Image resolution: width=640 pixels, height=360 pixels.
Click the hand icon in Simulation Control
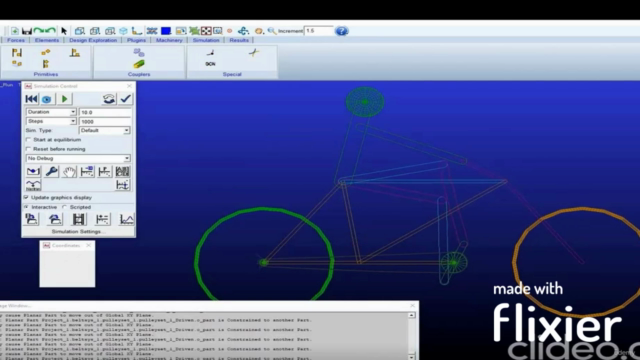(x=69, y=171)
